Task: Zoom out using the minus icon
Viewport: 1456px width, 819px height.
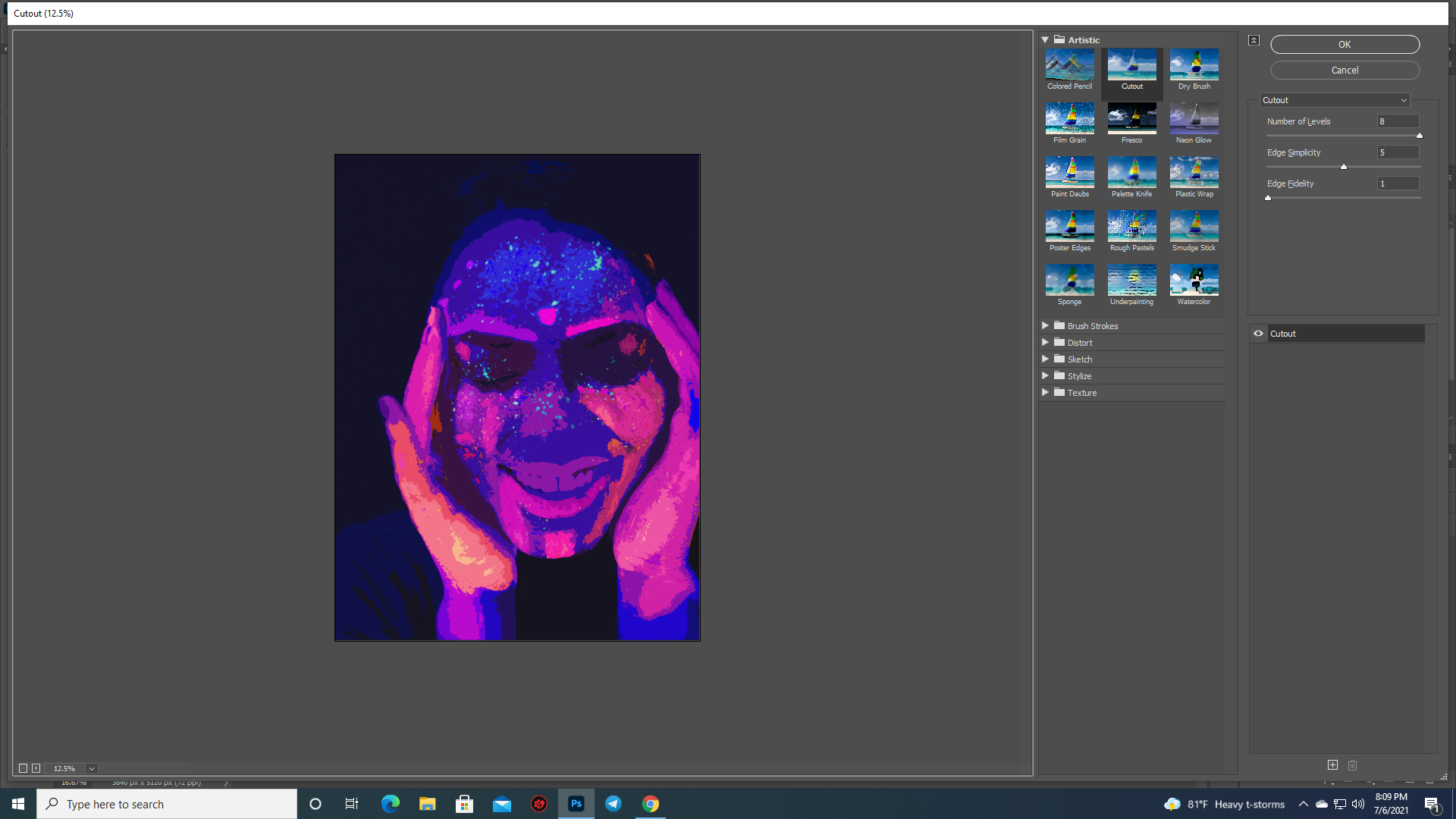Action: click(23, 768)
